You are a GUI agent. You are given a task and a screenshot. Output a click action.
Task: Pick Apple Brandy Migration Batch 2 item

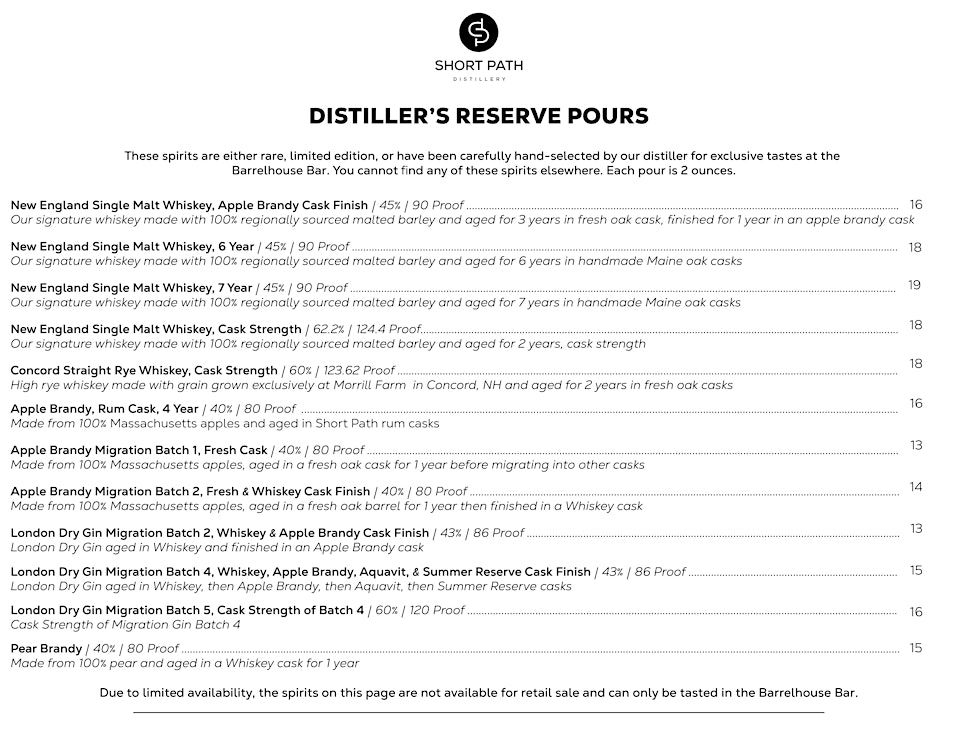(190, 491)
